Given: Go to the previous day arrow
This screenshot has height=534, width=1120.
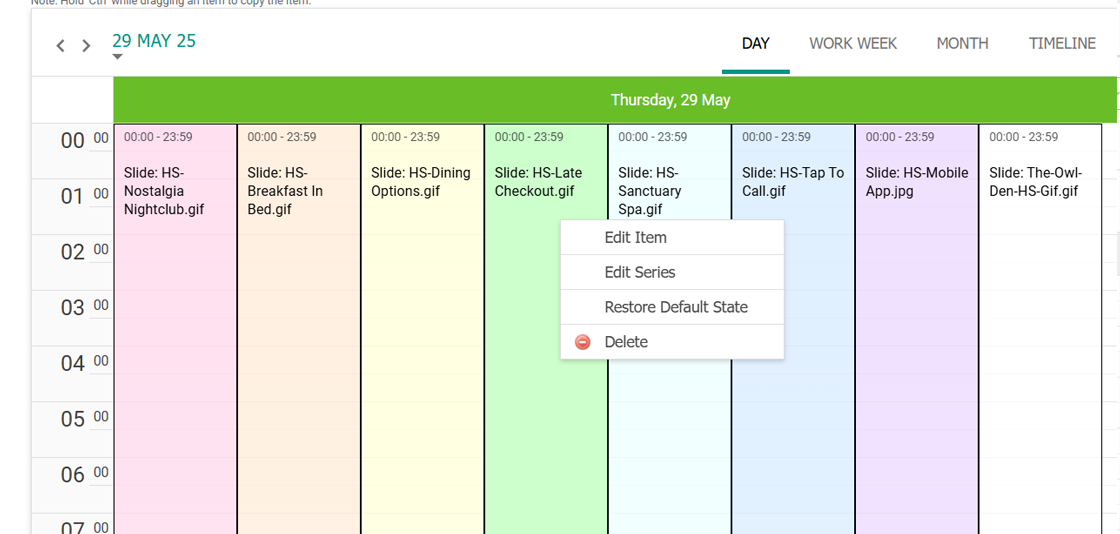Looking at the screenshot, I should pos(61,46).
